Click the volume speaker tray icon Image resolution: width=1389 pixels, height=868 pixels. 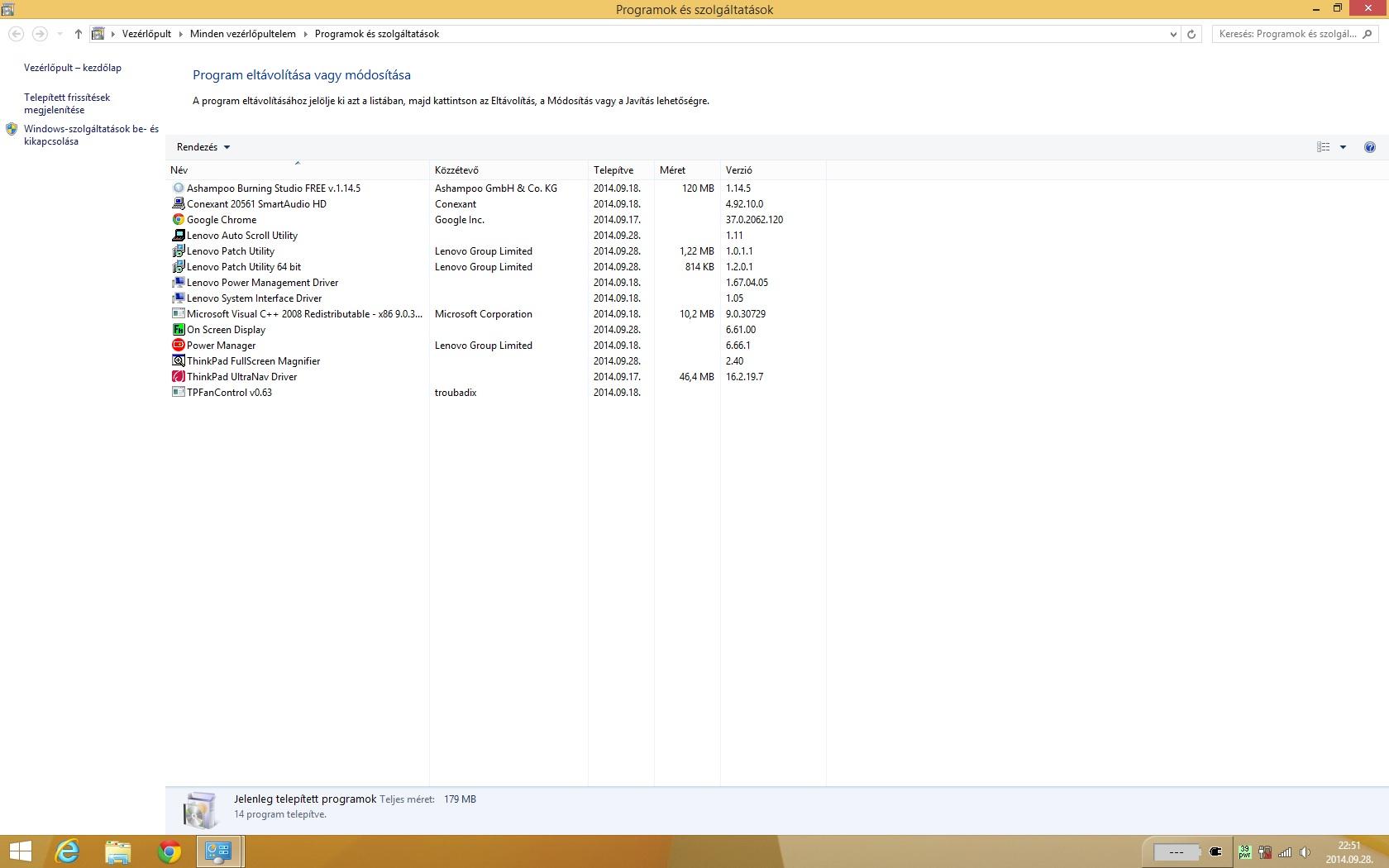1305,852
